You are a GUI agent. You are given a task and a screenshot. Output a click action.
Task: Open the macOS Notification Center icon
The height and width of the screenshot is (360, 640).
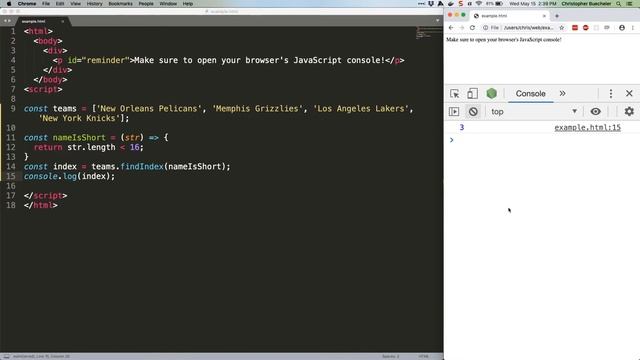click(x=630, y=4)
